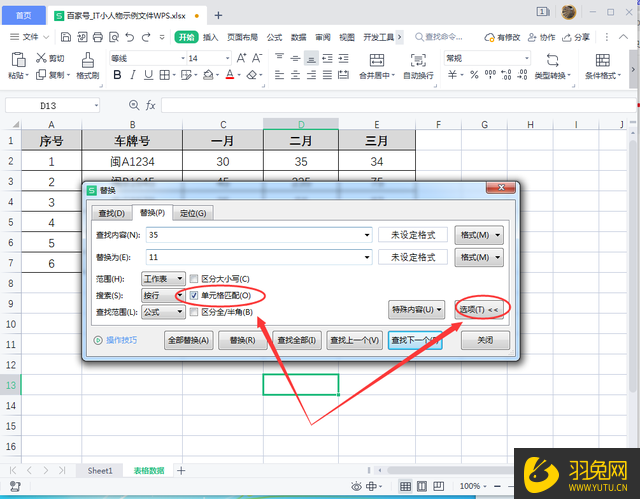Toggle Italic formatting

coord(133,75)
